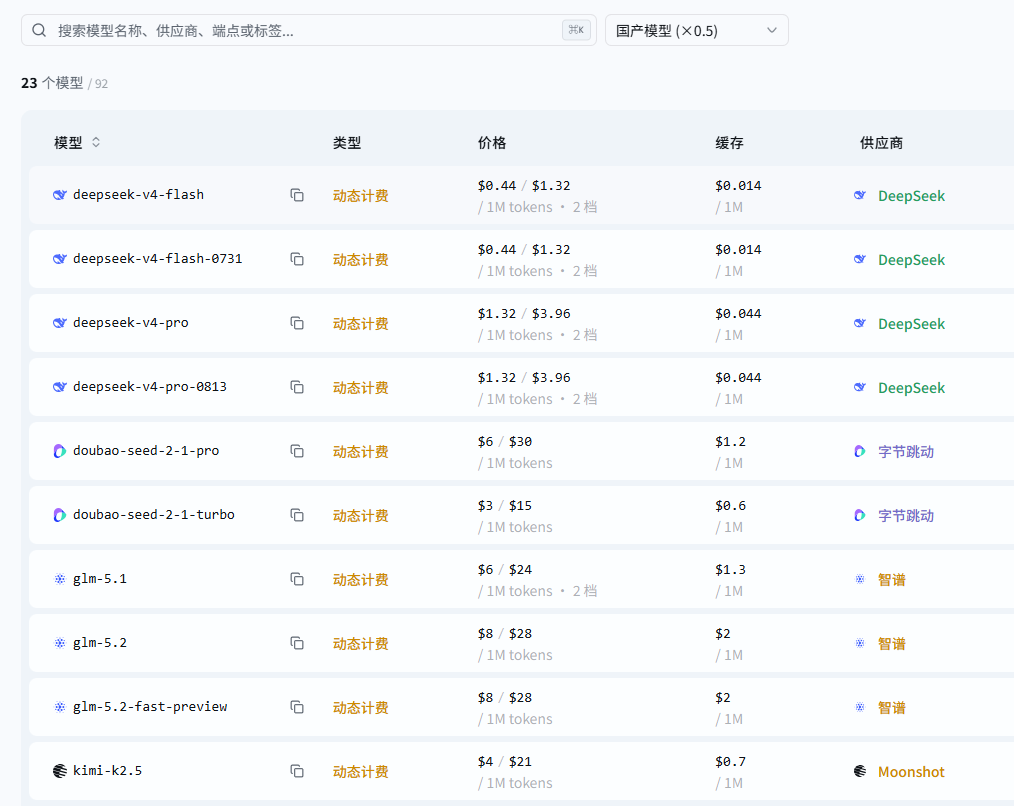Click the DeepSeek whale icon beside deepseek-v4-flash
Image resolution: width=1014 pixels, height=806 pixels.
click(59, 195)
